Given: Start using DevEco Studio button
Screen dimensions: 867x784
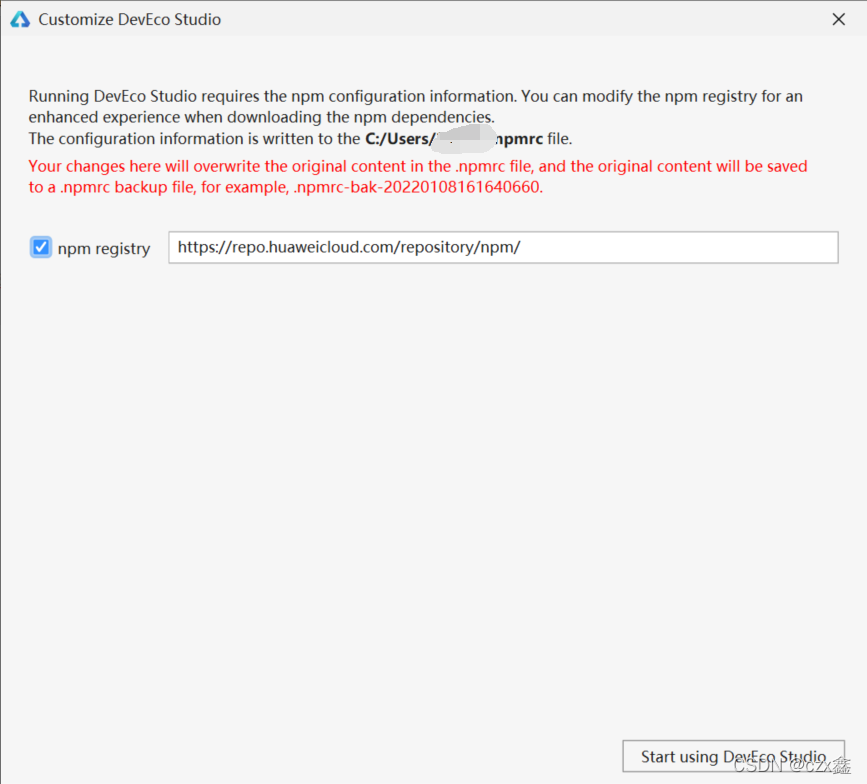Looking at the screenshot, I should [733, 756].
